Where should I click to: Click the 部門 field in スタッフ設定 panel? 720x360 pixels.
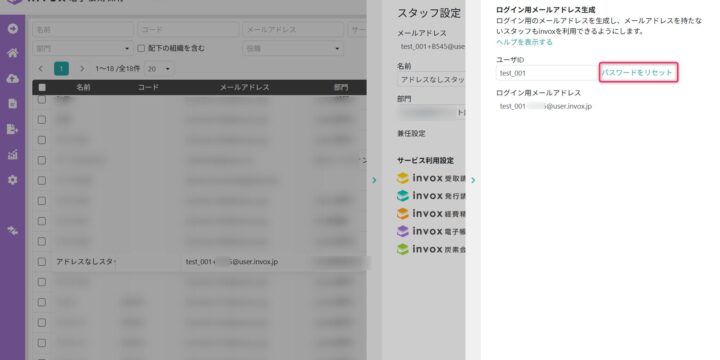[431, 113]
